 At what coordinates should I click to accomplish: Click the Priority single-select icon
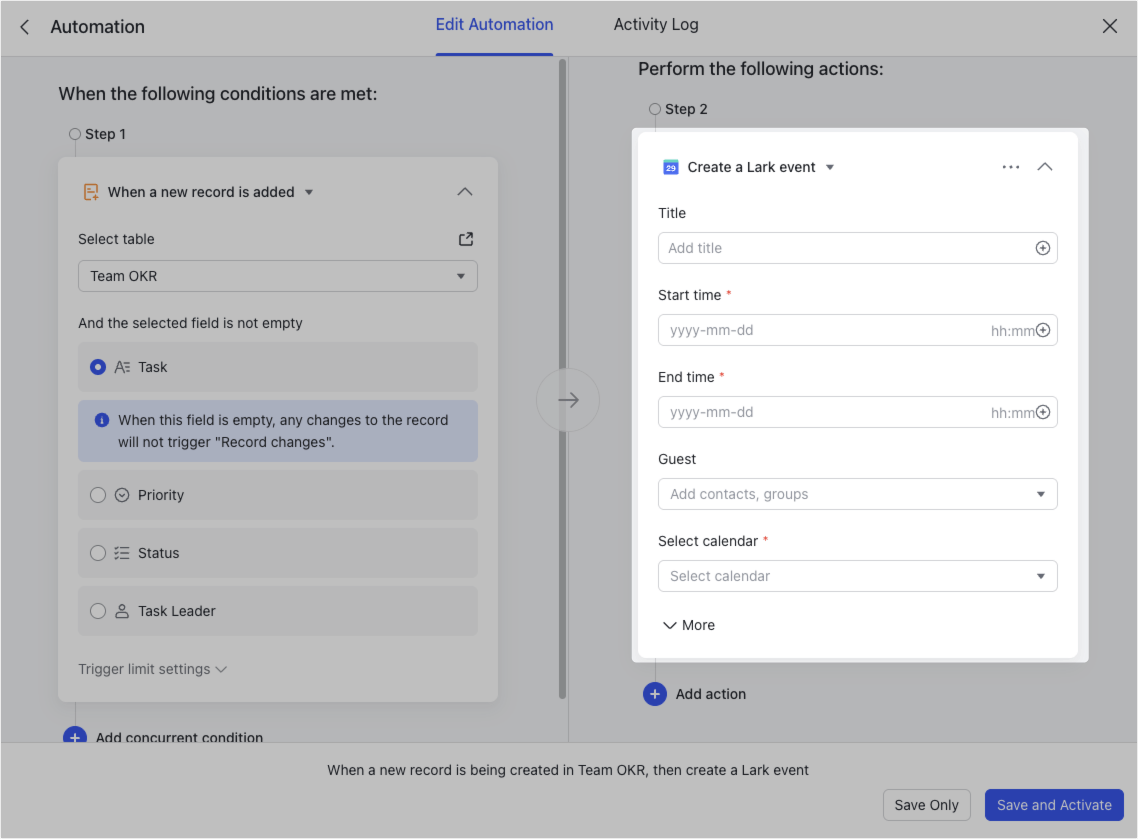pyautogui.click(x=122, y=495)
